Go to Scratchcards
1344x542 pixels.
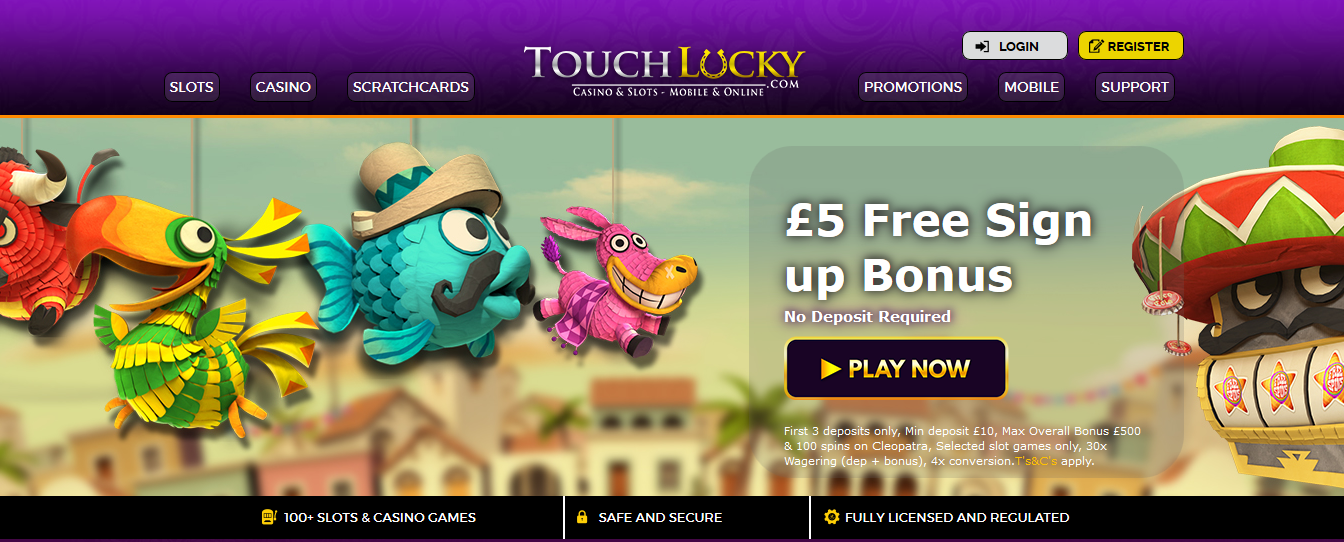point(411,87)
